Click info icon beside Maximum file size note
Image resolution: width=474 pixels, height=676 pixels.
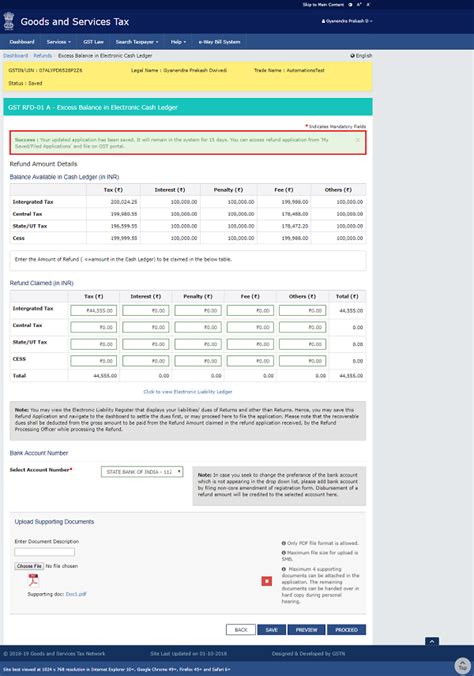point(284,553)
